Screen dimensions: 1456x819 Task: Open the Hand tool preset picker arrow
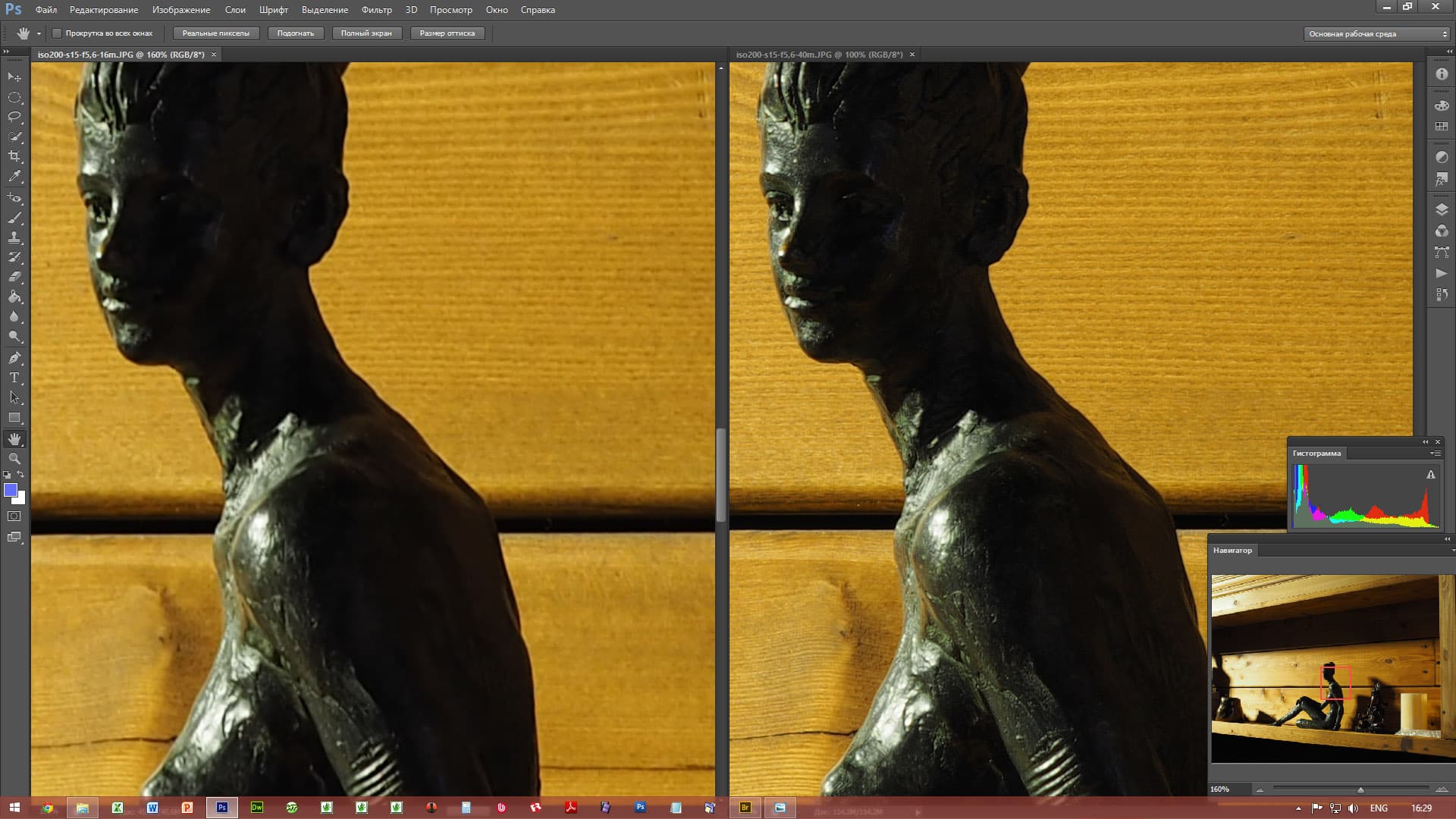coord(39,33)
